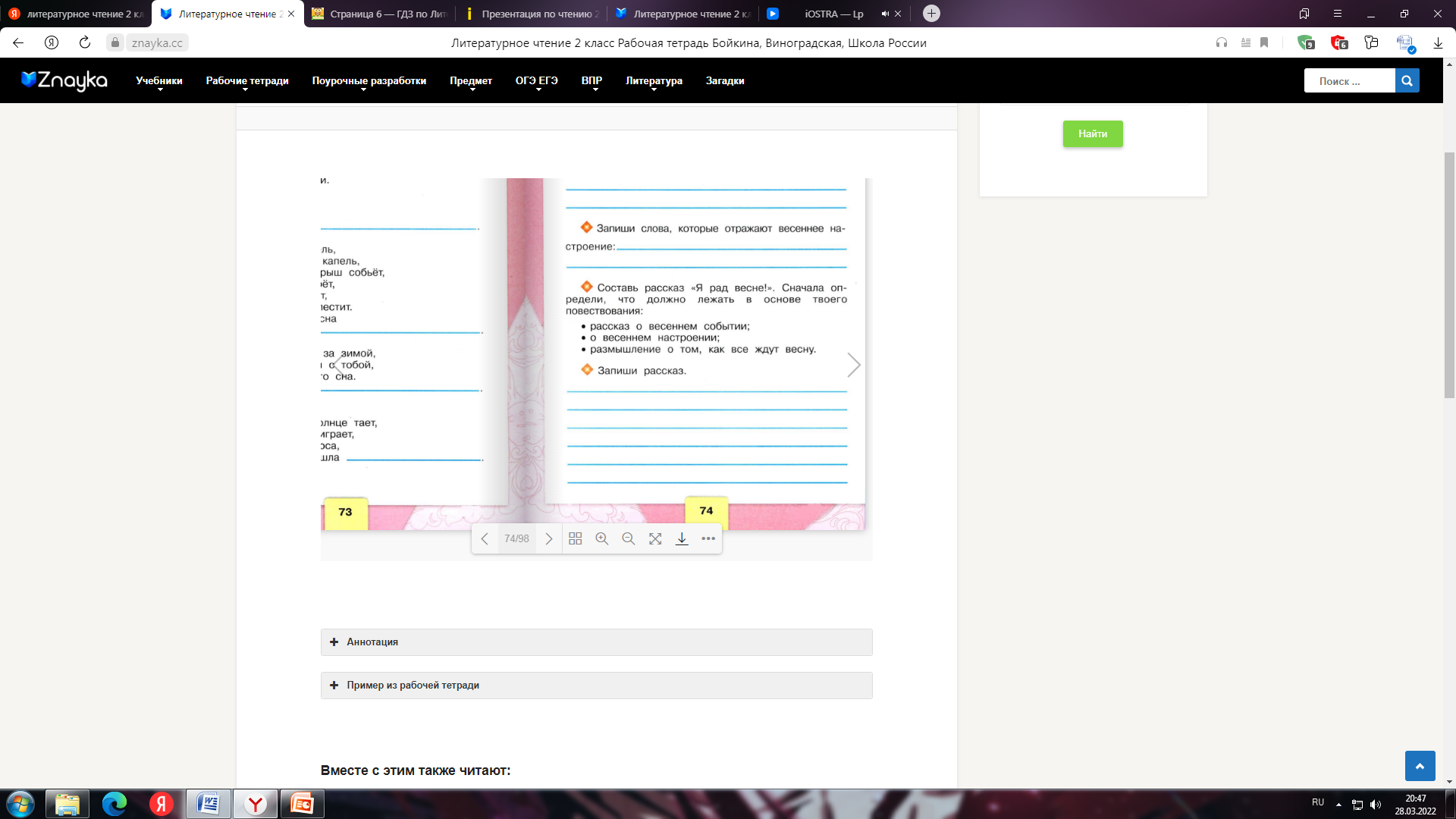Open more options in viewer toolbar
The width and height of the screenshot is (1456, 819).
point(708,538)
